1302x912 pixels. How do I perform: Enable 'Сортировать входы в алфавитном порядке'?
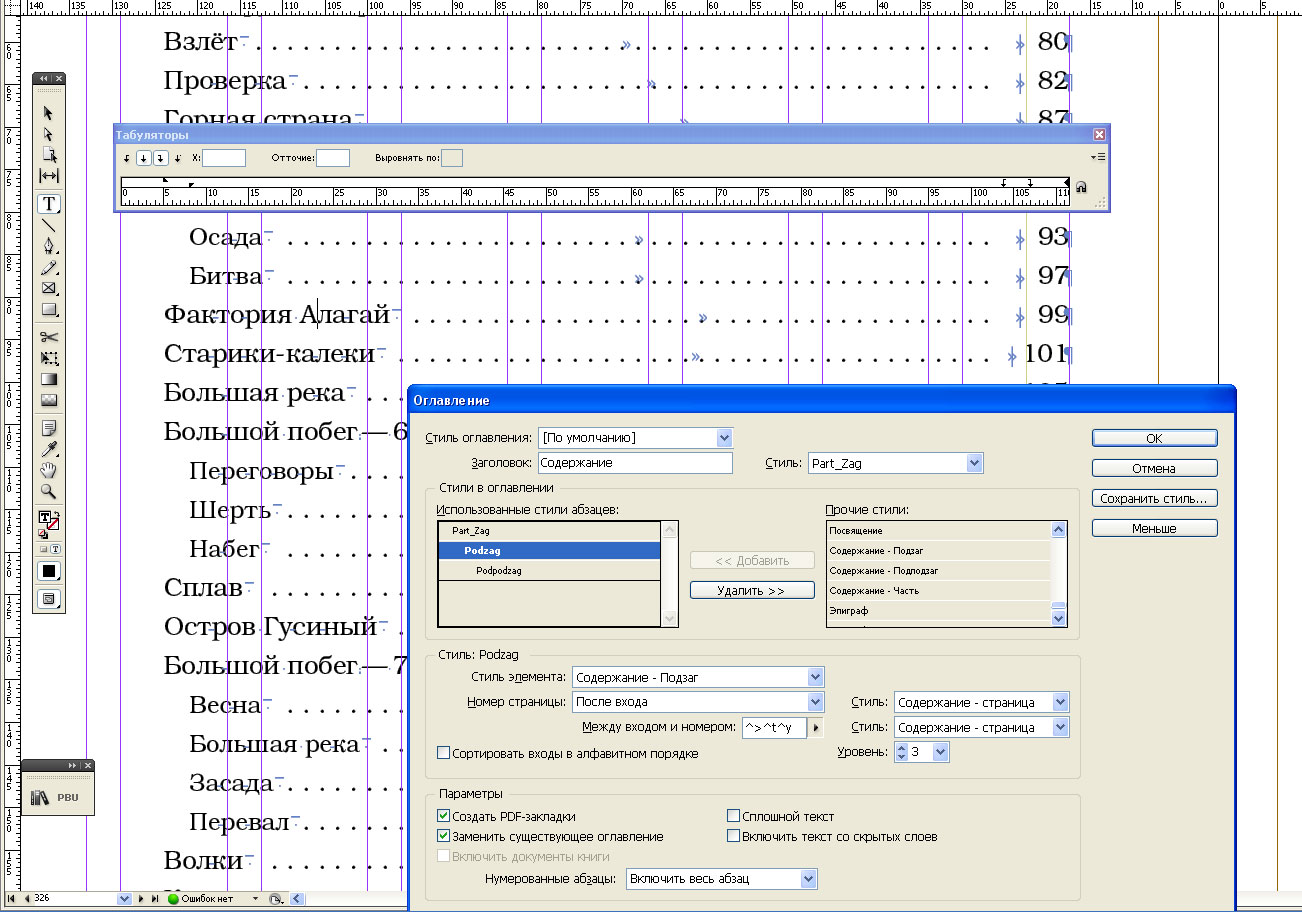[x=444, y=753]
